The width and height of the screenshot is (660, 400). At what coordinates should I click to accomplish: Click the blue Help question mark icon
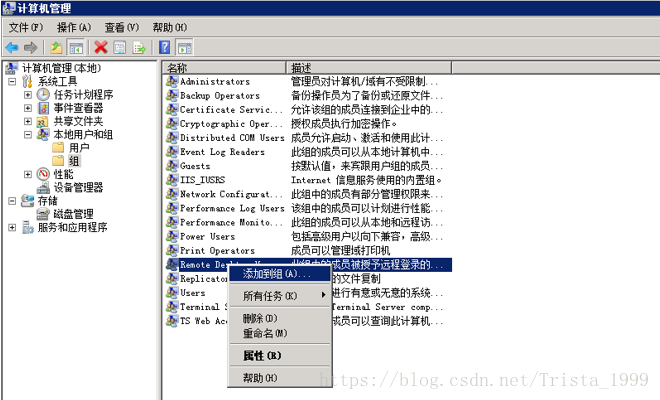165,48
